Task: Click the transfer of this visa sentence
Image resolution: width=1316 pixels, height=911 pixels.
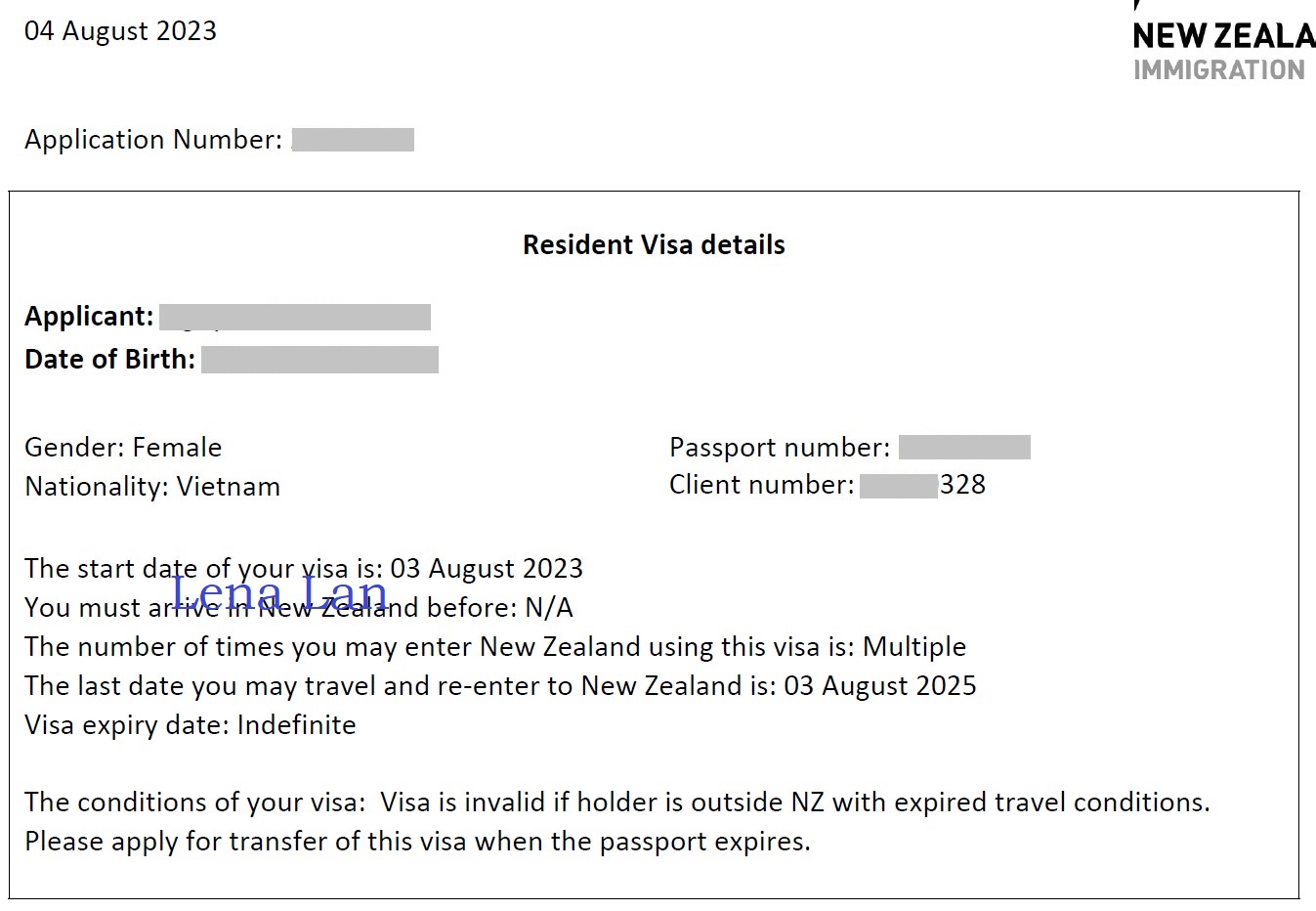Action: 417,842
